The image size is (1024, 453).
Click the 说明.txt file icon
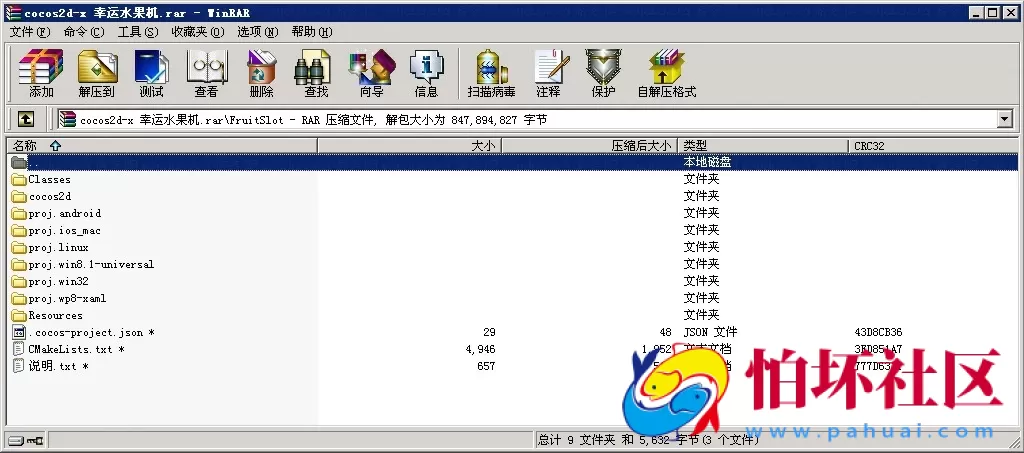pos(18,366)
